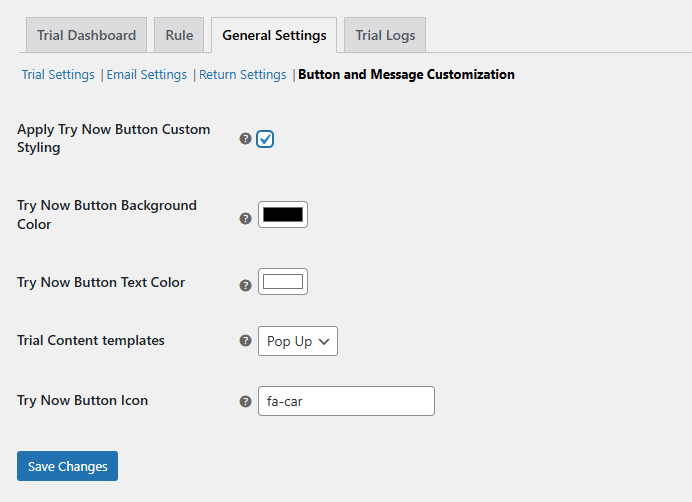Navigate to the Email Settings link
Image resolution: width=692 pixels, height=502 pixels.
pos(147,75)
